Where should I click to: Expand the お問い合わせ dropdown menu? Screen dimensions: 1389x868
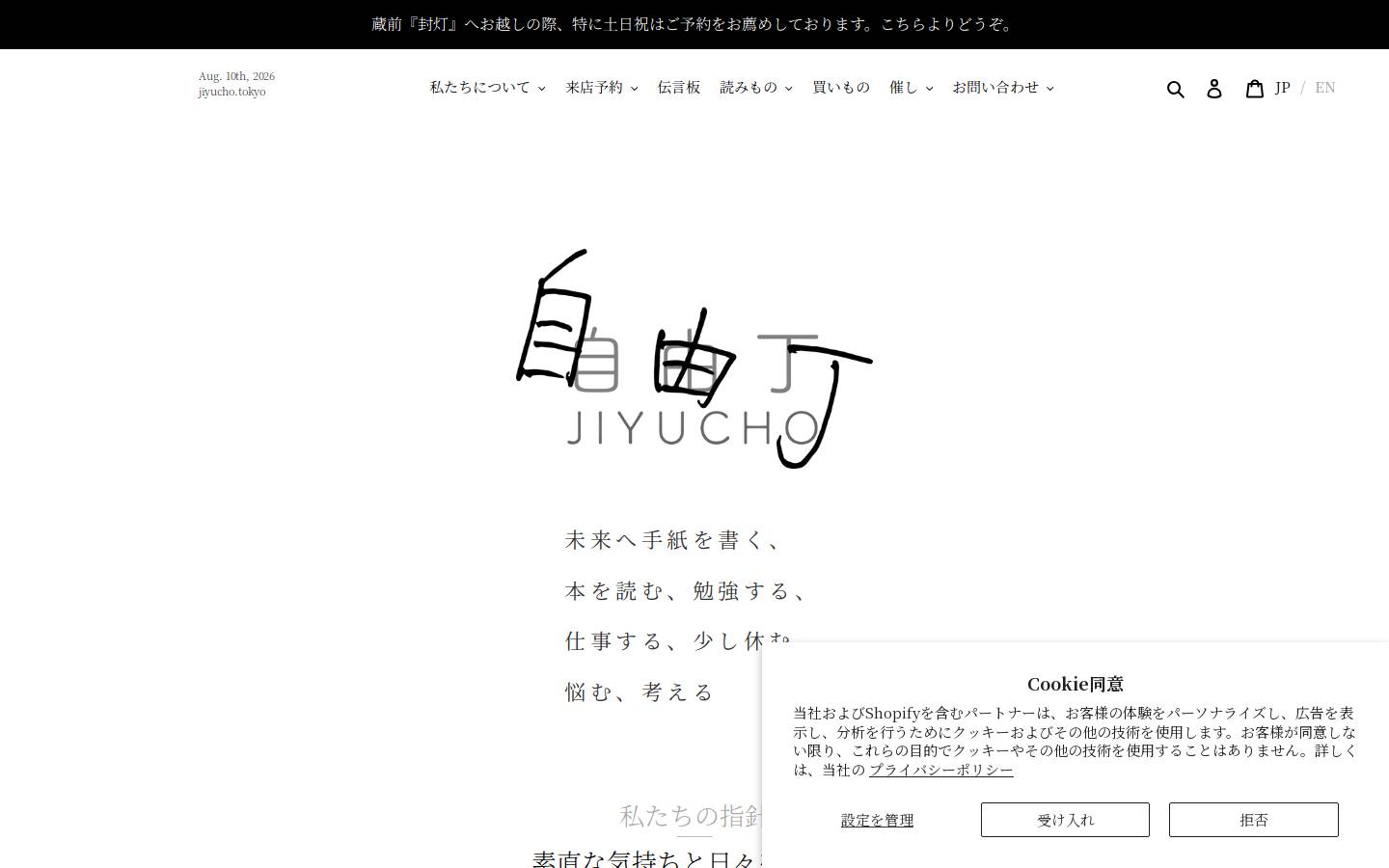point(1003,88)
